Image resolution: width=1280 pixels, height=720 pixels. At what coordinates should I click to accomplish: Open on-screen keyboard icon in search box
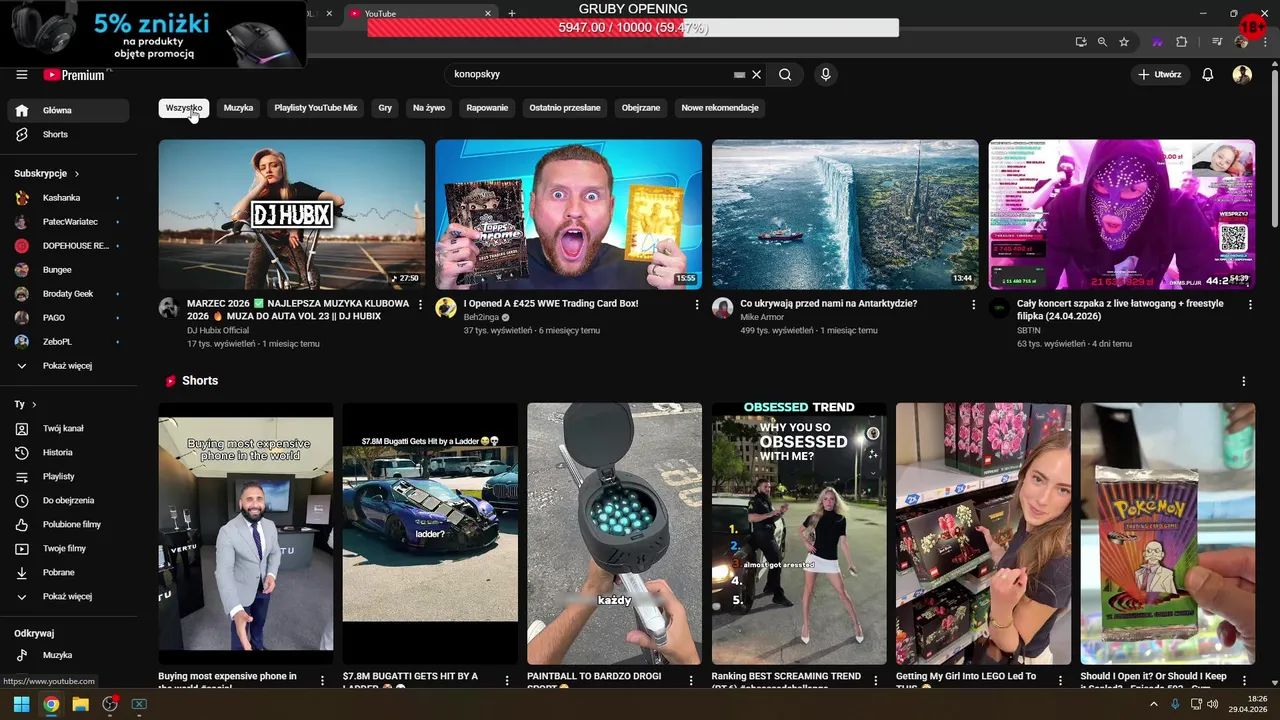click(739, 74)
